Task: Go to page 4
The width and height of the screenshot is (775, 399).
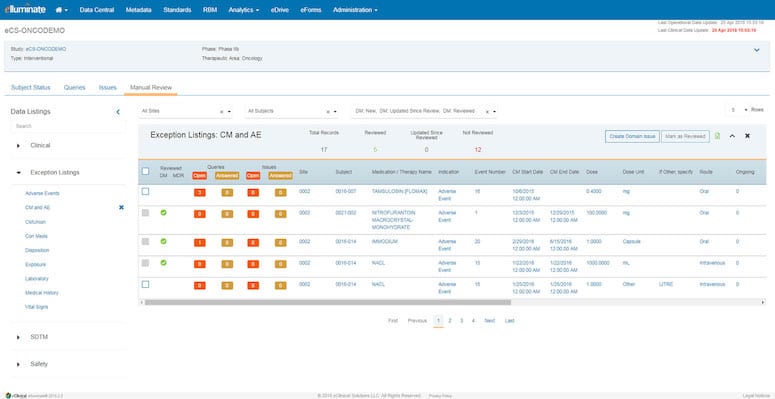Action: coord(473,321)
